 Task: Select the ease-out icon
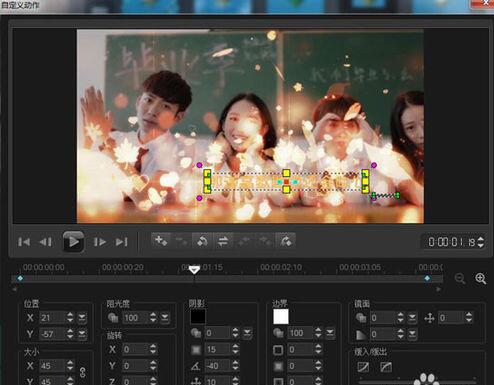pos(386,367)
